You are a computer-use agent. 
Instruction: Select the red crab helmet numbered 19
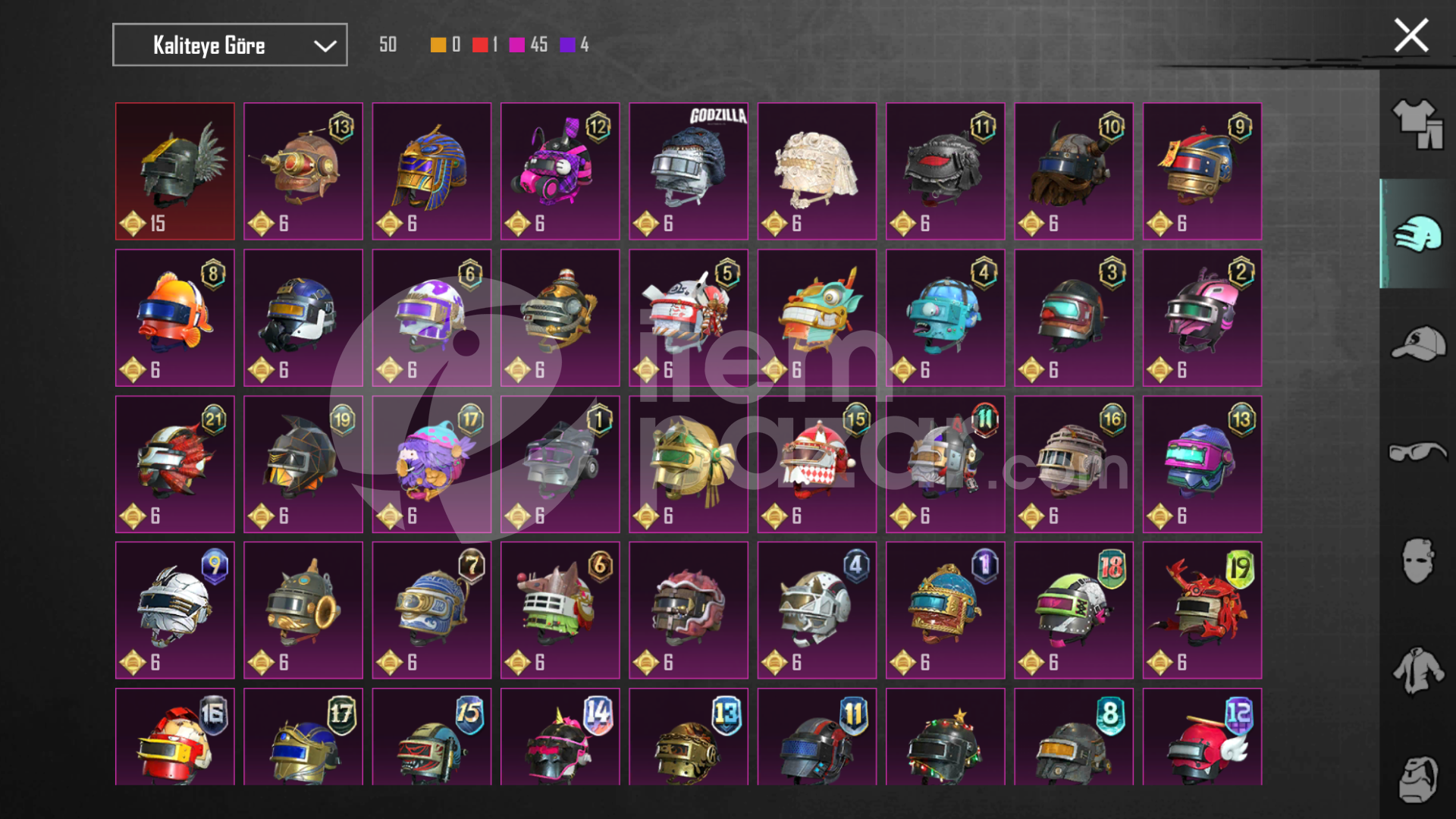pos(1202,610)
